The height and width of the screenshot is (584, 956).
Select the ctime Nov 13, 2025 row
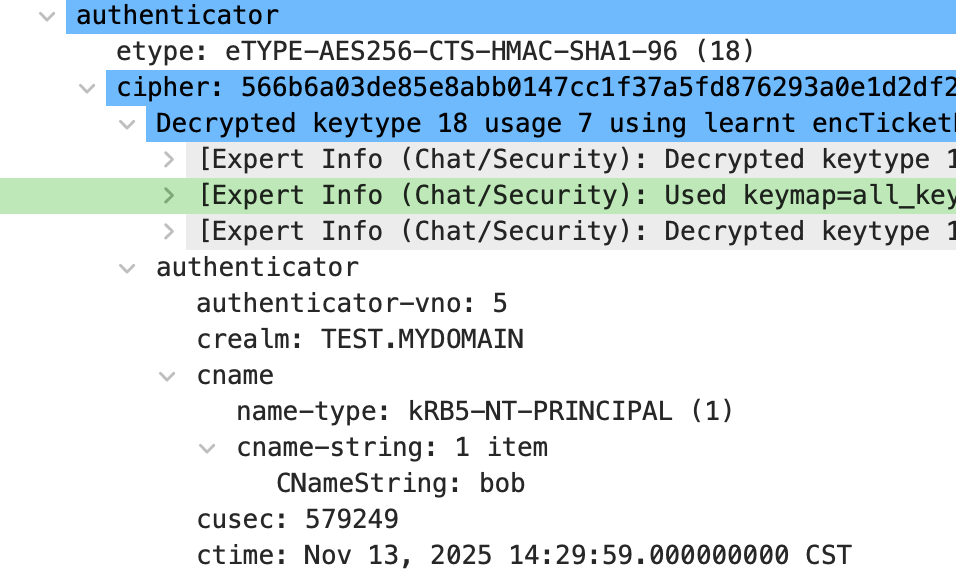(523, 556)
